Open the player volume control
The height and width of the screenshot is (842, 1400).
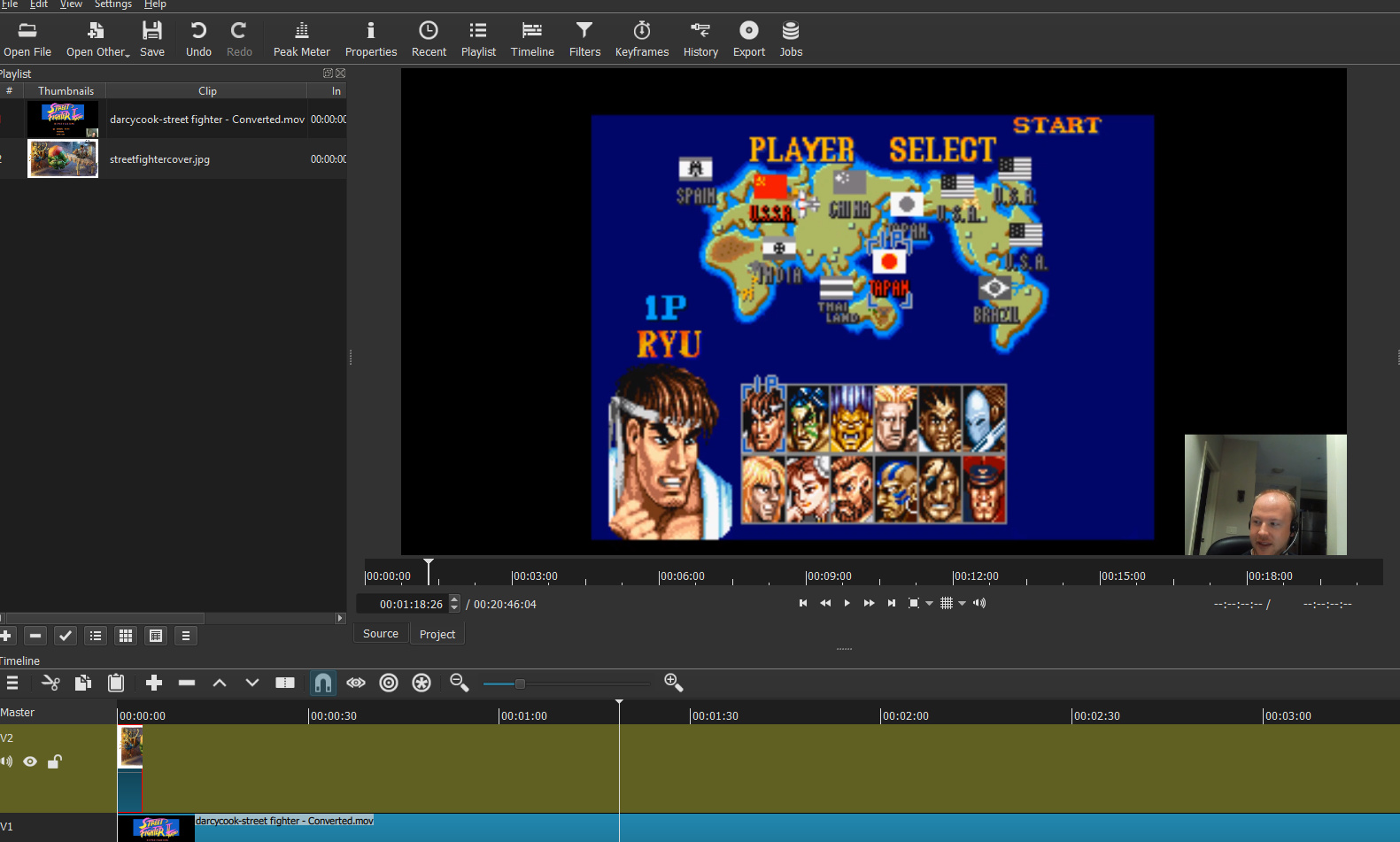coord(979,603)
